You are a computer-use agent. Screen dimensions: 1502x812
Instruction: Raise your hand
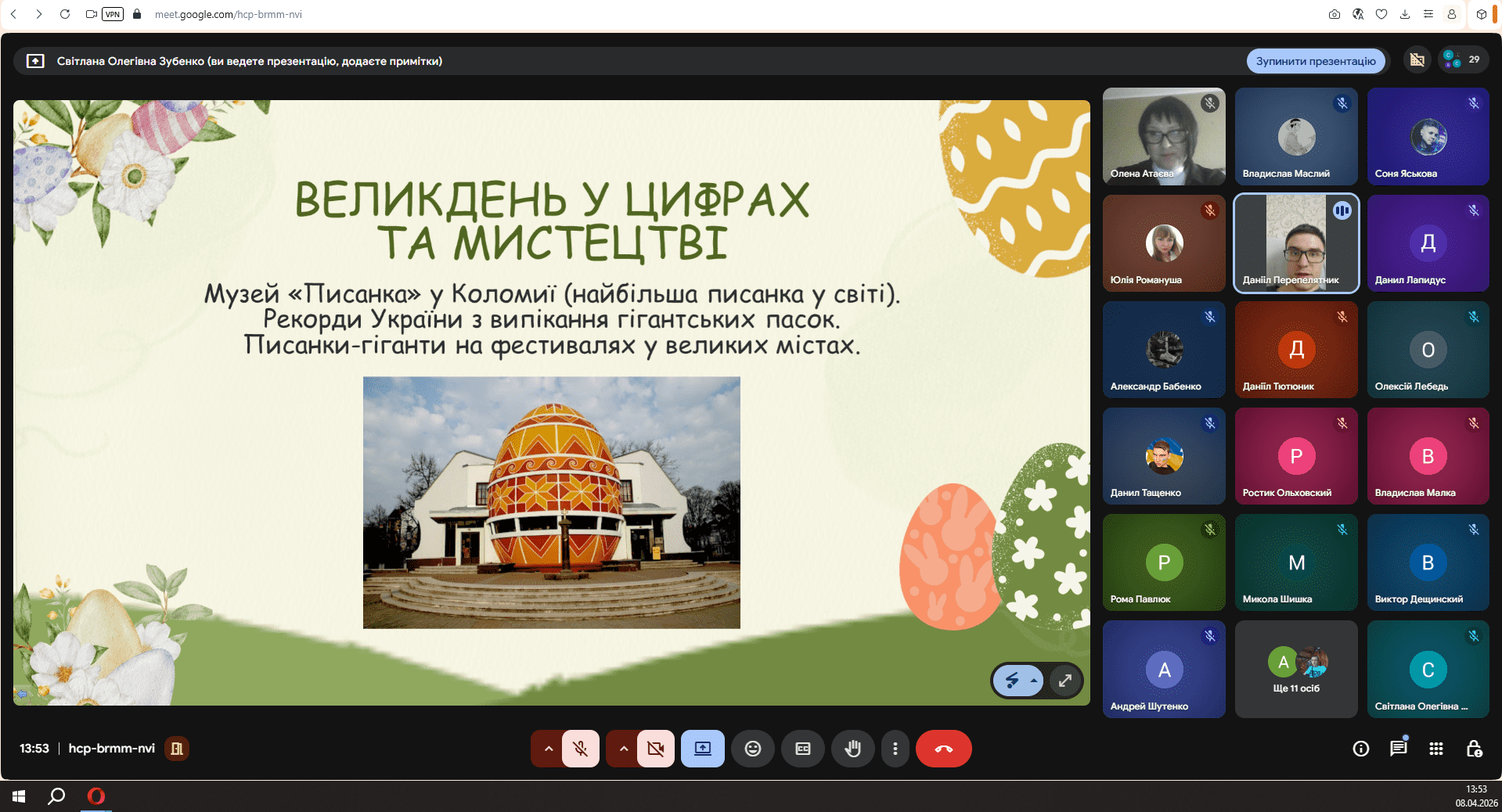(853, 749)
